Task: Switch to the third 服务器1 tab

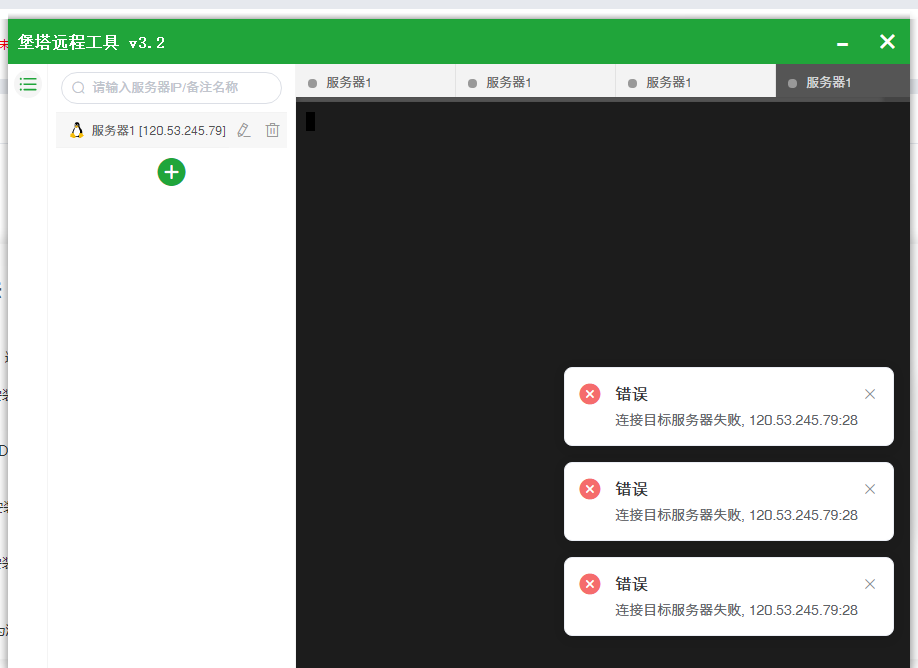Action: 696,83
